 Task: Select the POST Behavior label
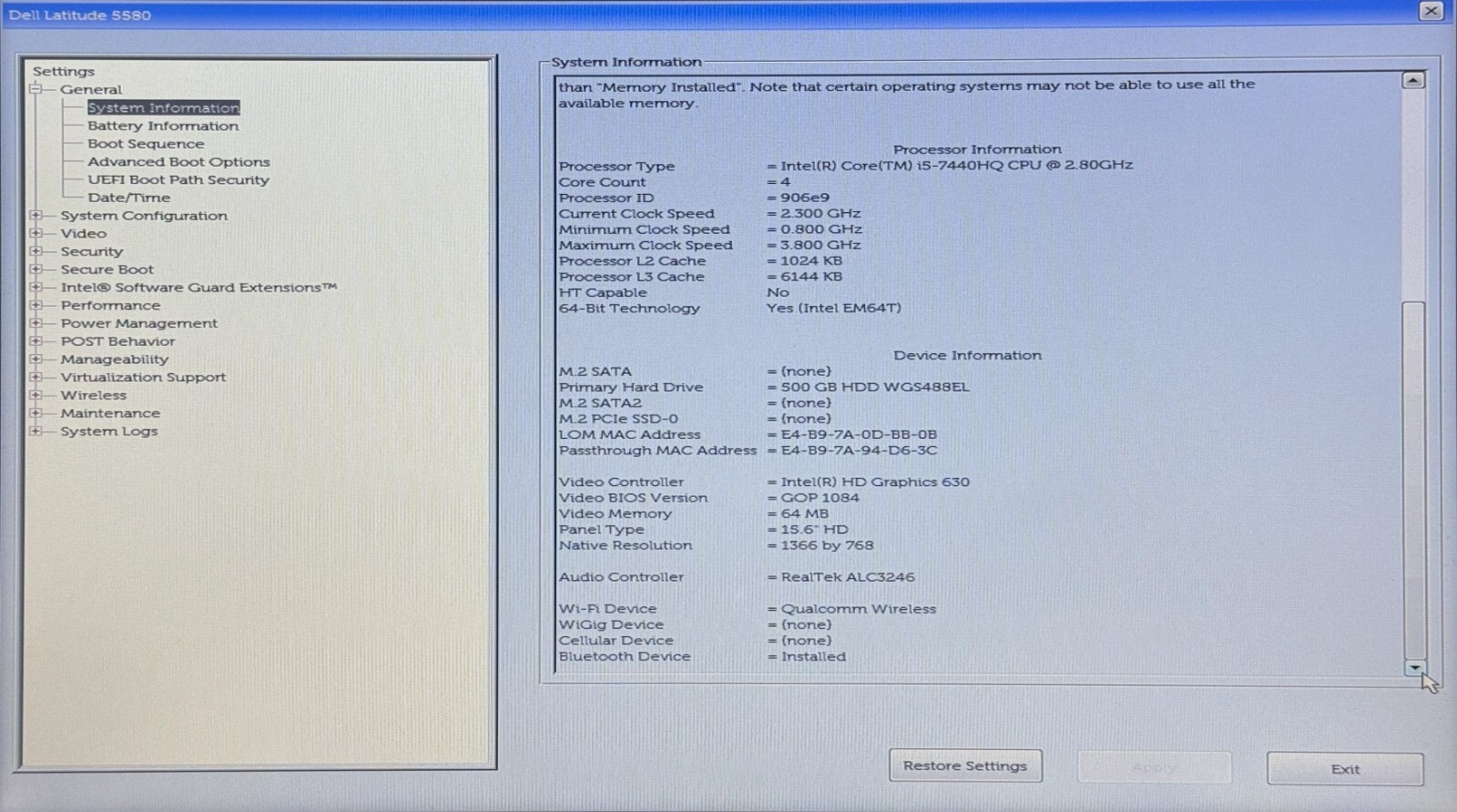117,341
